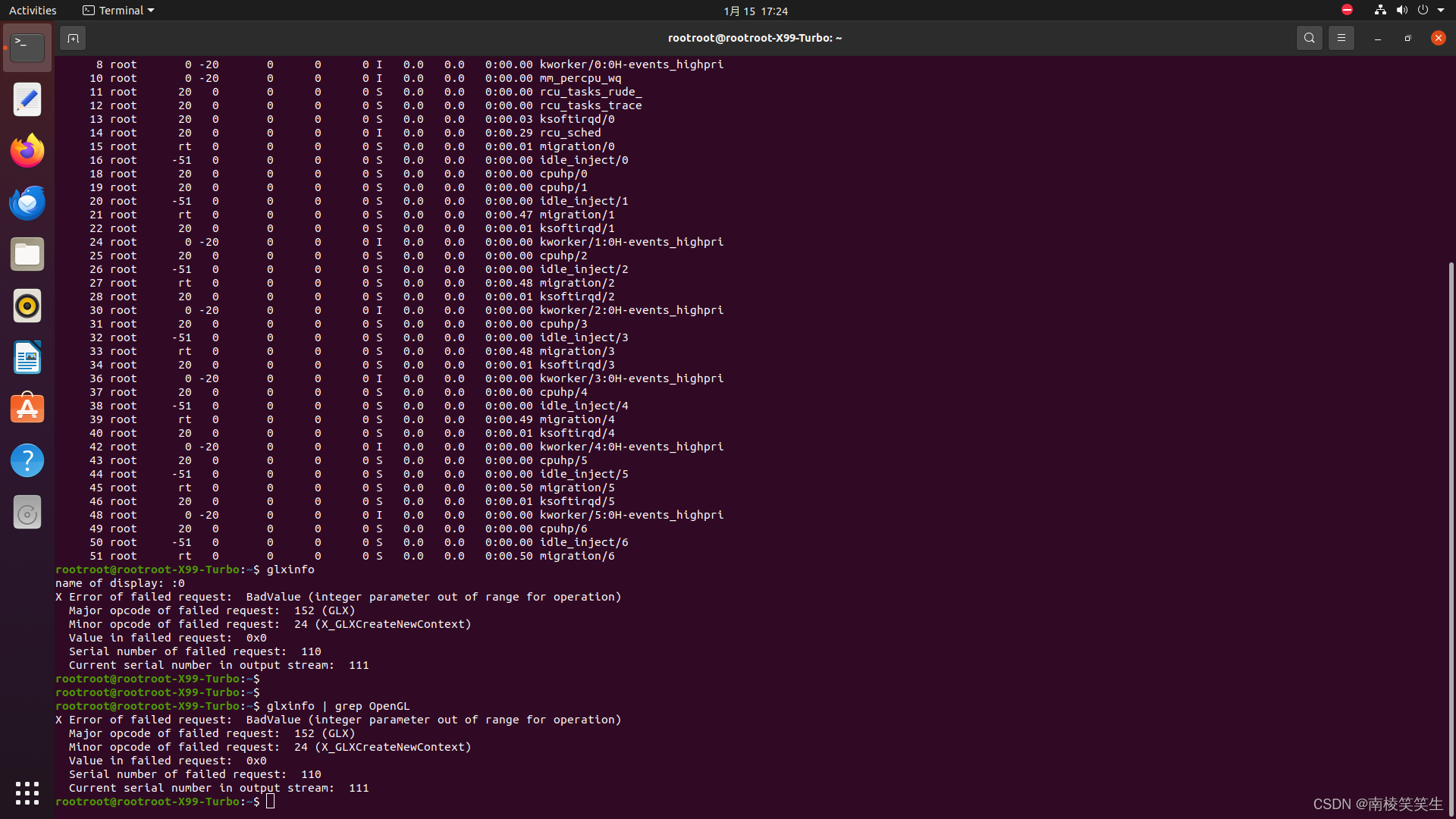The height and width of the screenshot is (819, 1456).
Task: Click the Activities button
Action: click(33, 11)
